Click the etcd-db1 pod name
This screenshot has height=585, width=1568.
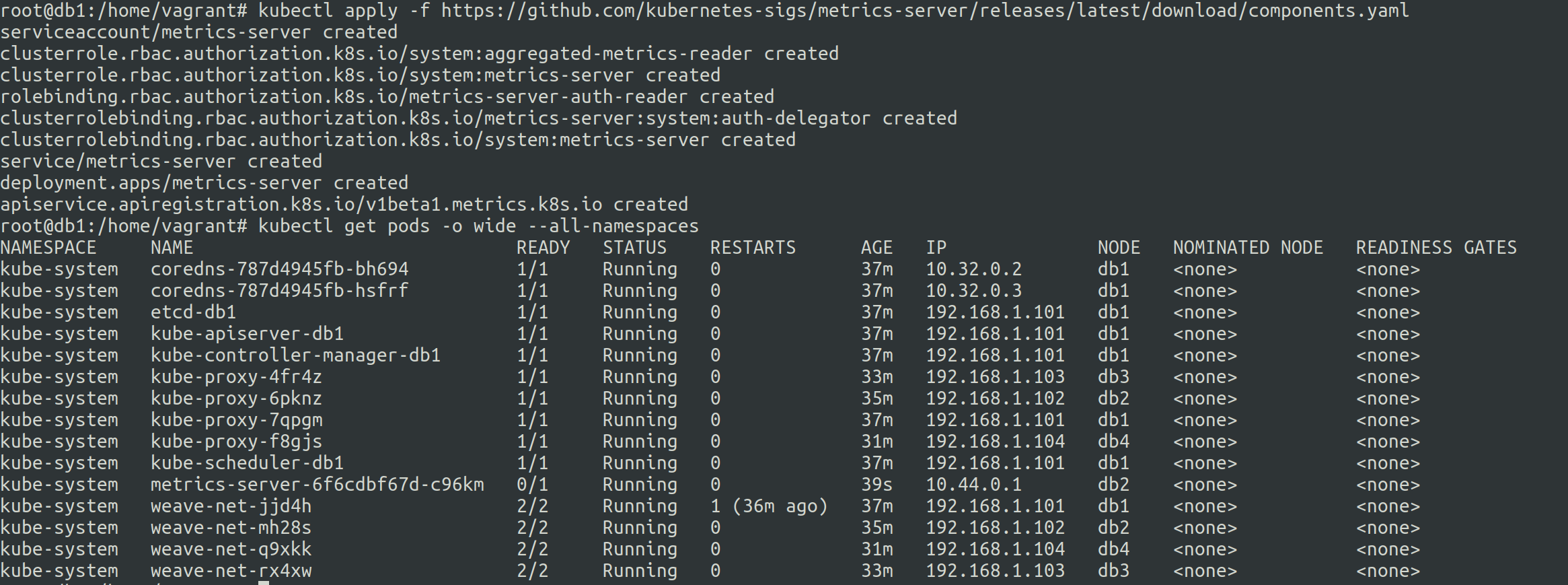pos(193,312)
